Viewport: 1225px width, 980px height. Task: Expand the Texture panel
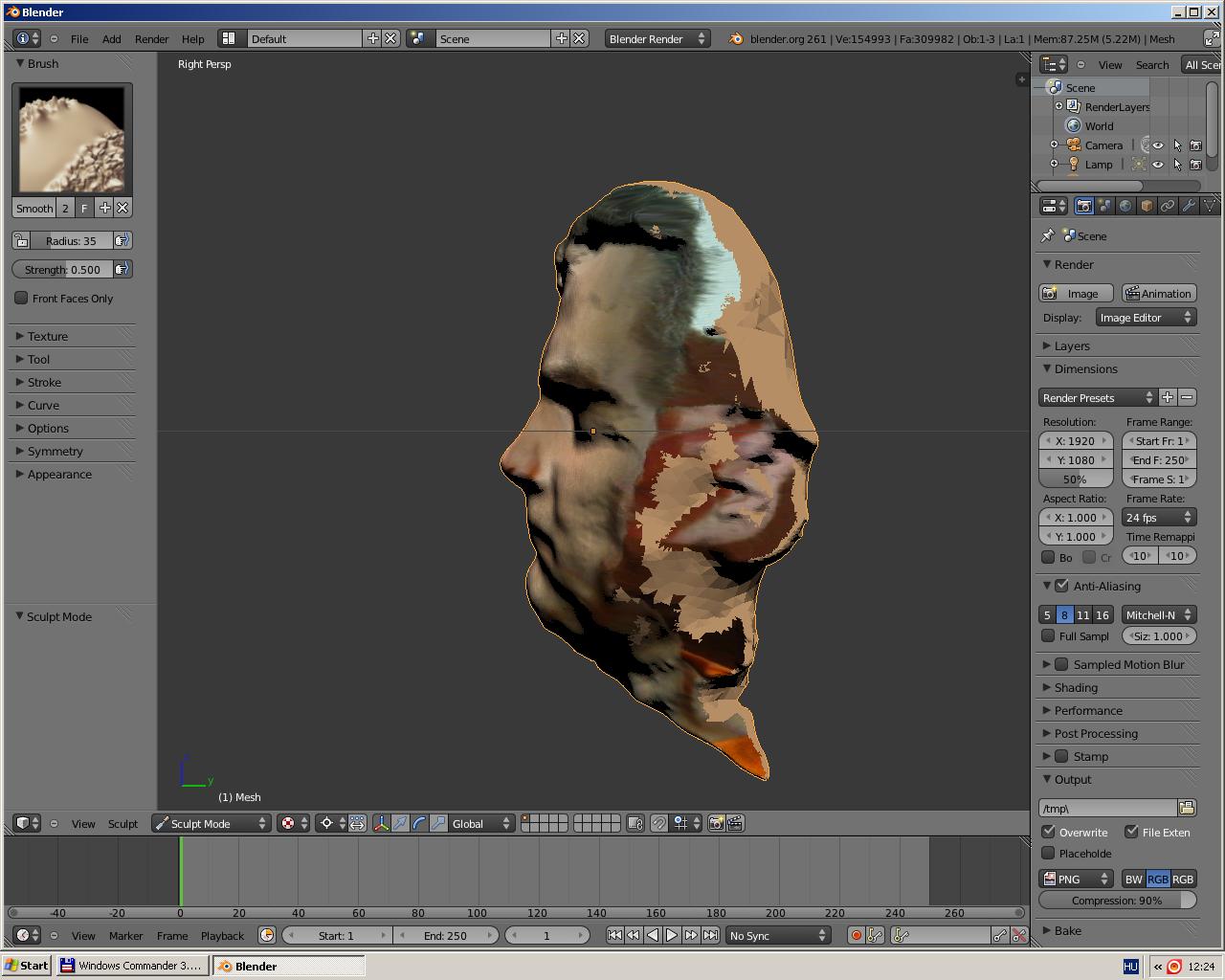[48, 336]
